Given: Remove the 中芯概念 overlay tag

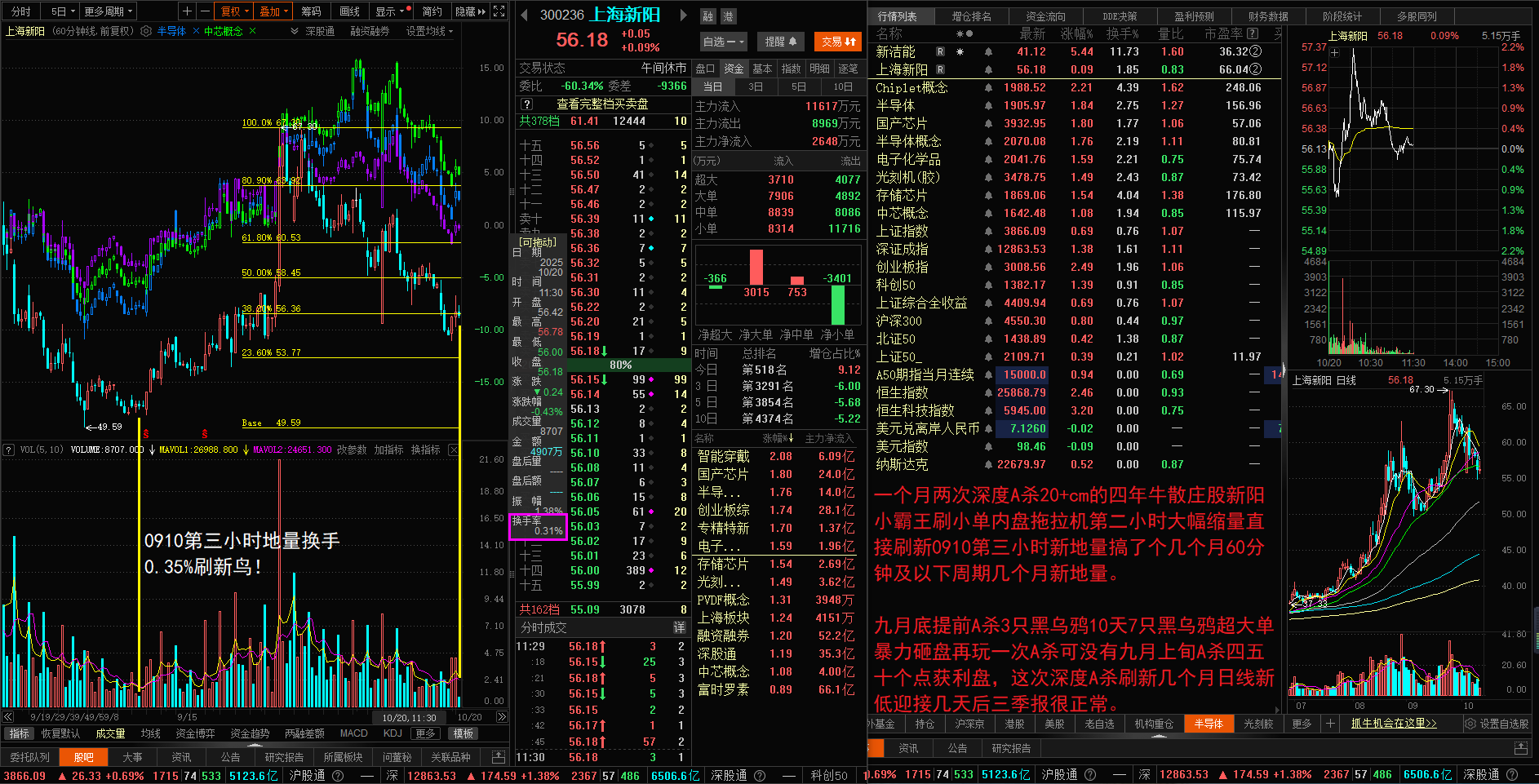Looking at the screenshot, I should tap(252, 31).
